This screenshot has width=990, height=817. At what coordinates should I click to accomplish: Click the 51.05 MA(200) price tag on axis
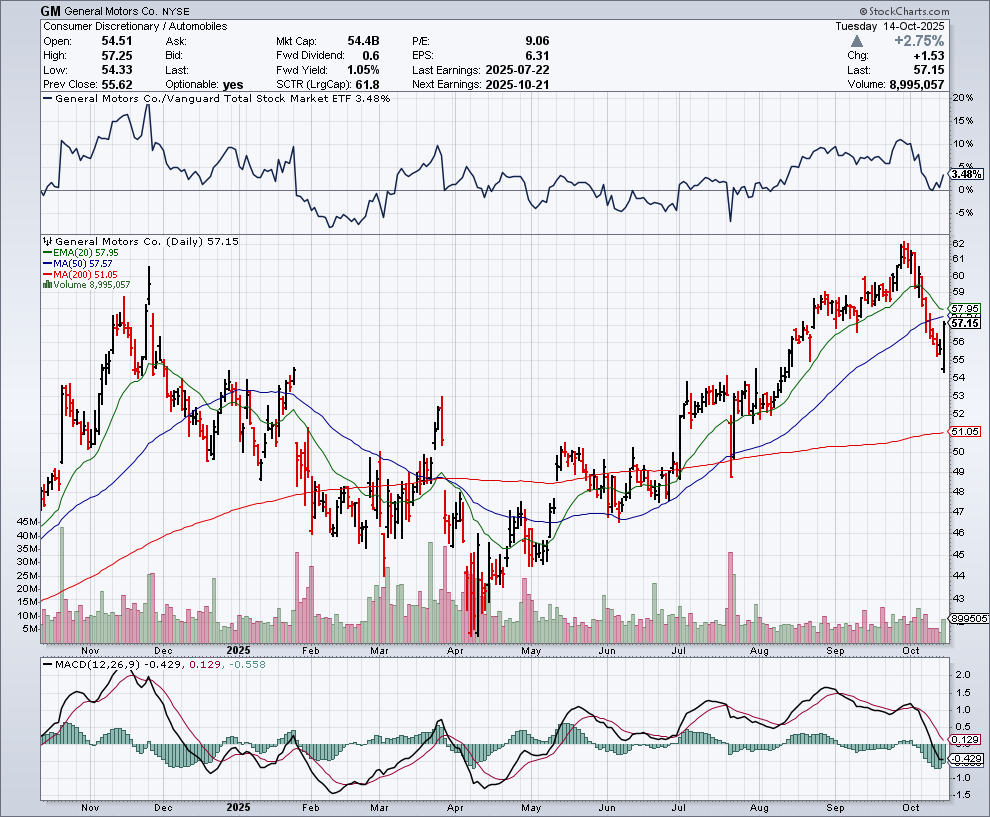[965, 432]
